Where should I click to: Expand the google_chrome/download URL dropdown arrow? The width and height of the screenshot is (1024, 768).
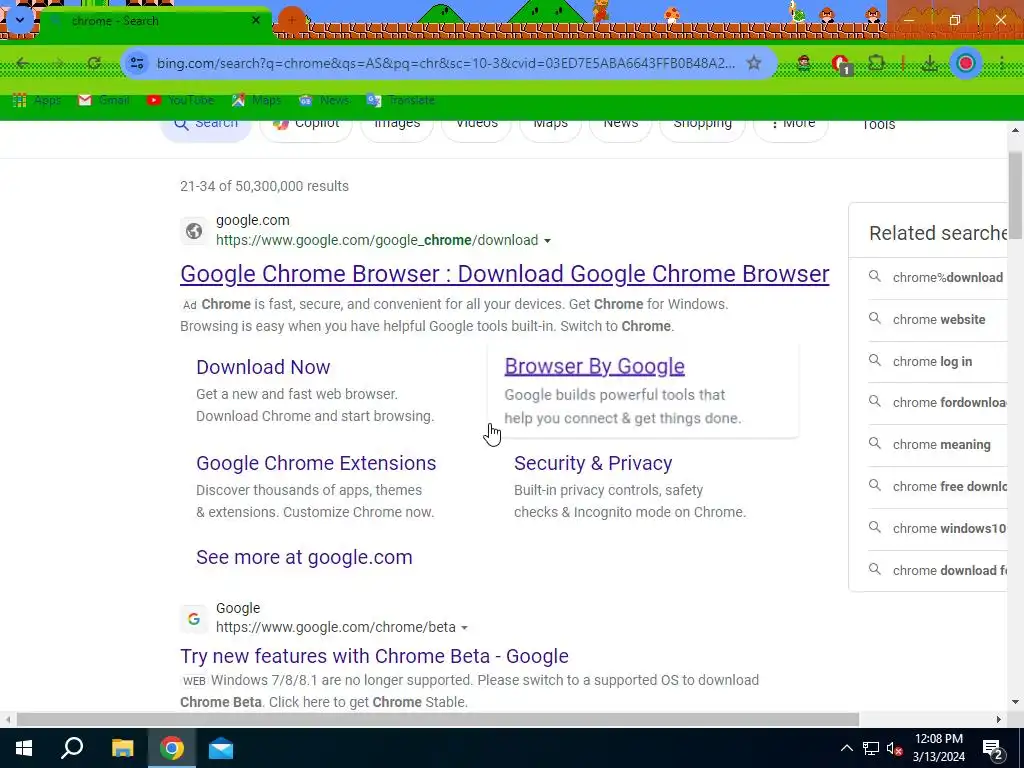tap(547, 241)
